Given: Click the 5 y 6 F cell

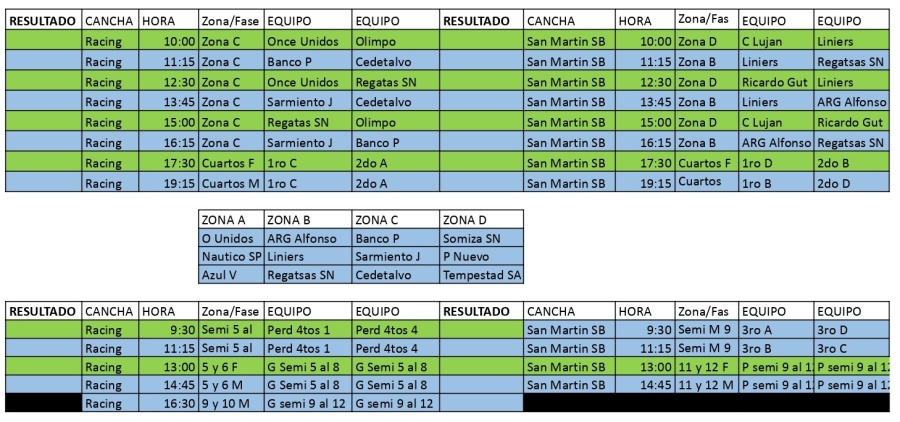Looking at the screenshot, I should (x=231, y=367).
